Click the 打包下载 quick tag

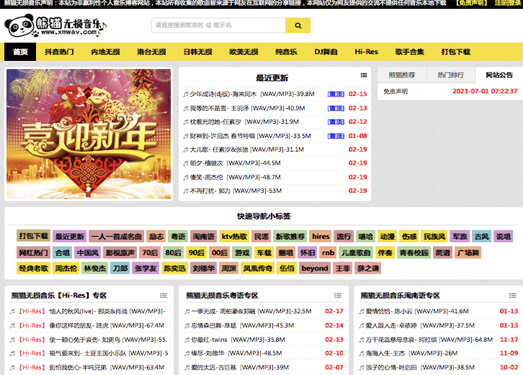pos(33,236)
